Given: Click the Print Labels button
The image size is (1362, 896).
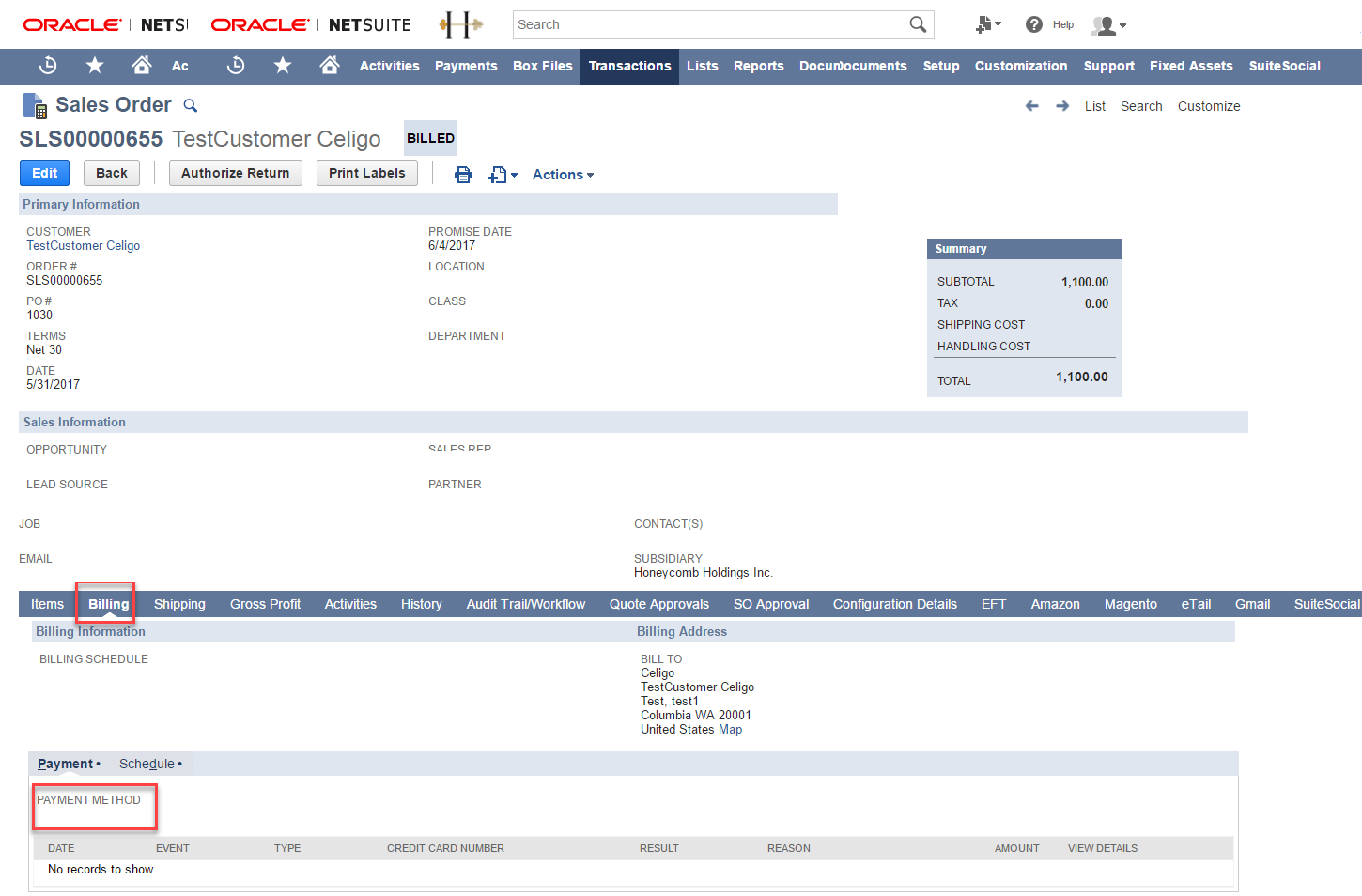Looking at the screenshot, I should point(367,173).
